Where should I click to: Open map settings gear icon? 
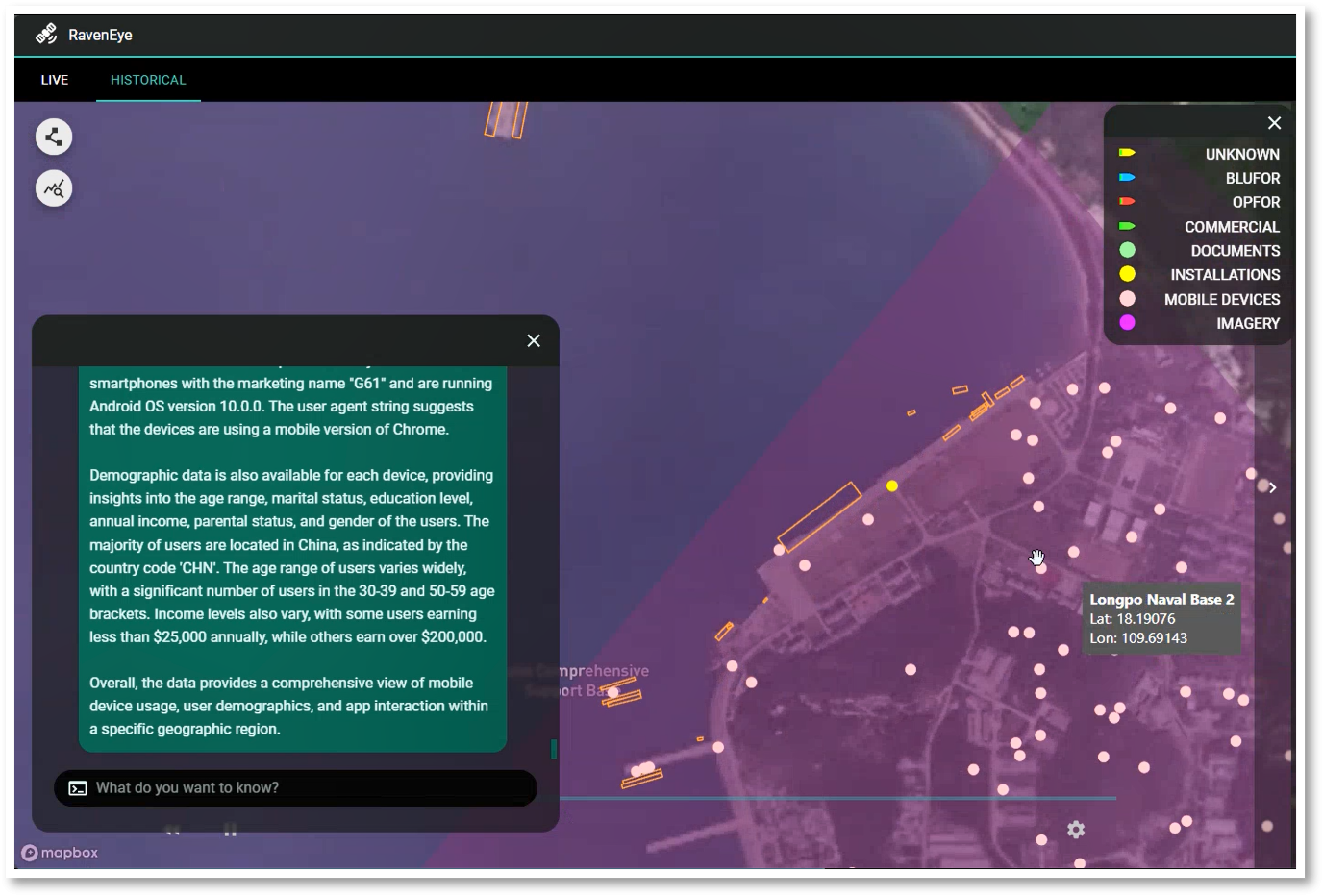1076,830
